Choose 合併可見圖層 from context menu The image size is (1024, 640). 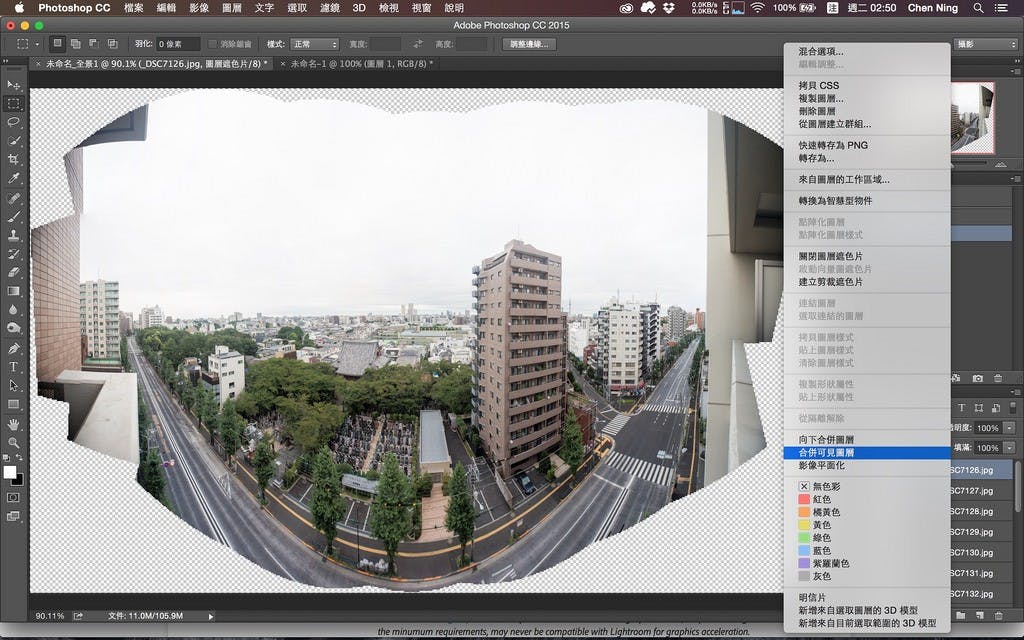pyautogui.click(x=826, y=453)
